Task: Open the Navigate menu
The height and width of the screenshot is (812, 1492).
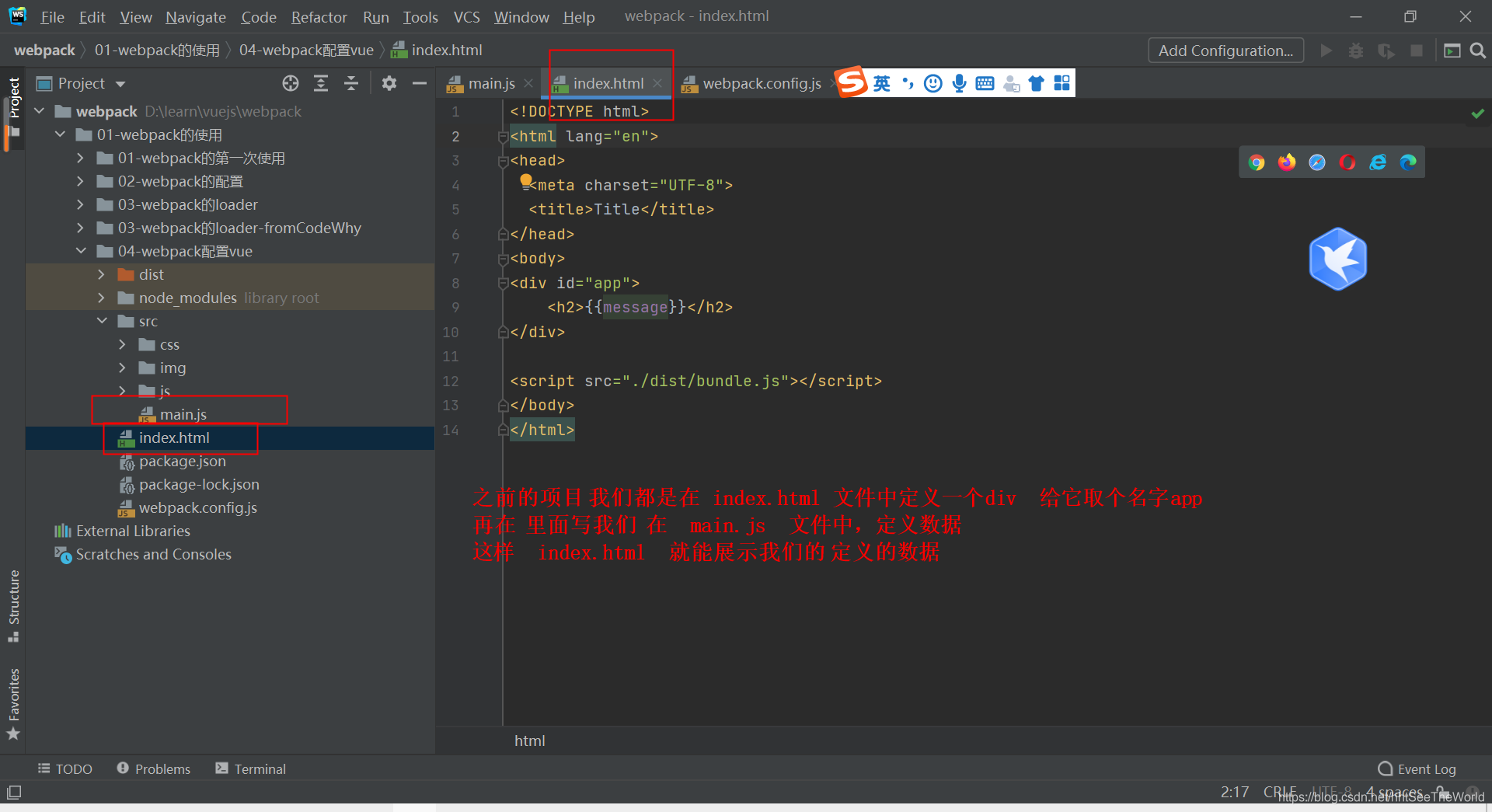Action: (195, 16)
